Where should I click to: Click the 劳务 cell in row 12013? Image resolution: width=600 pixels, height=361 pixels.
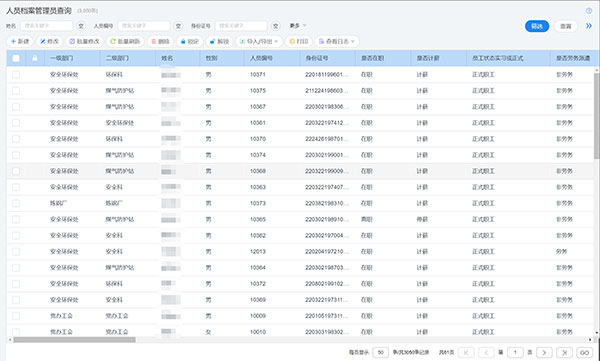[561, 252]
